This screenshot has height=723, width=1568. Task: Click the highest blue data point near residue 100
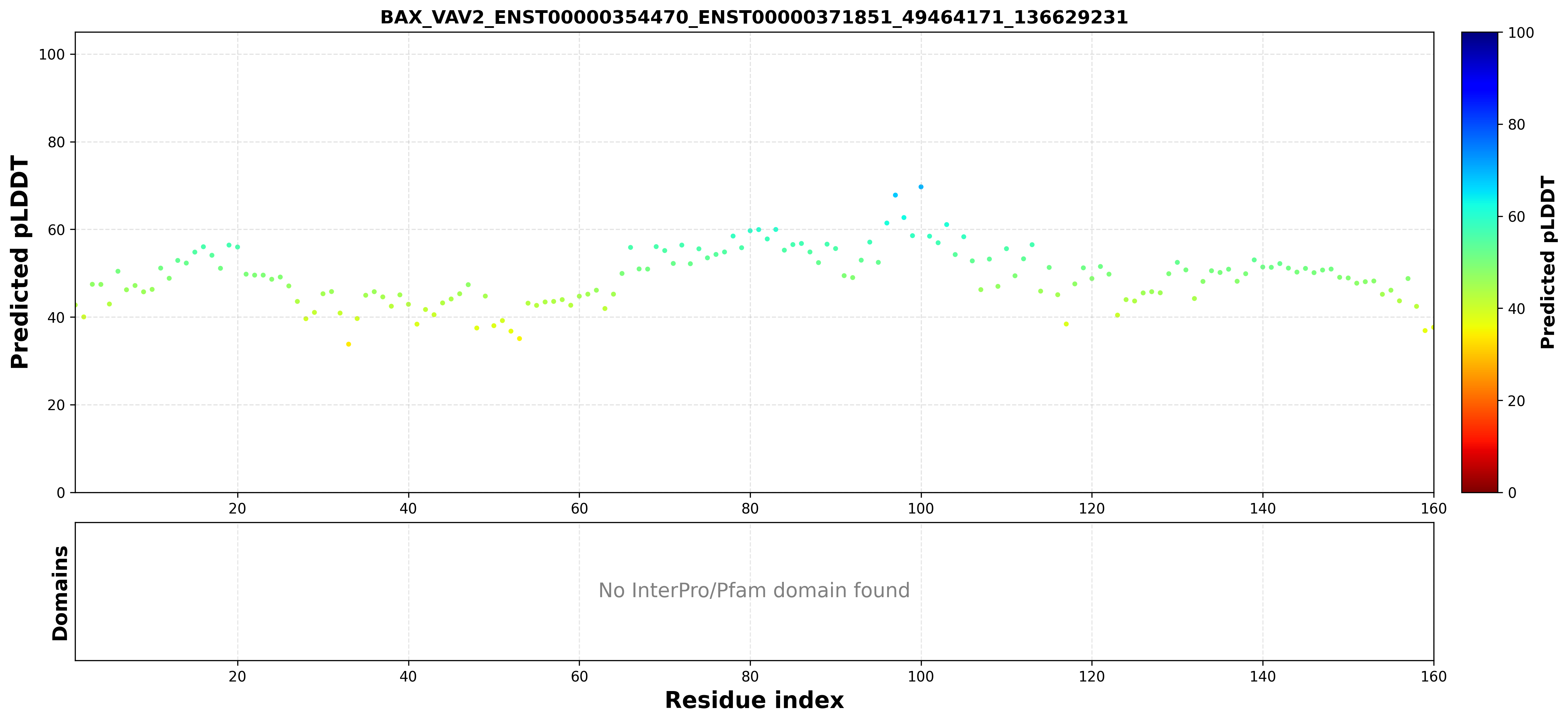[921, 187]
